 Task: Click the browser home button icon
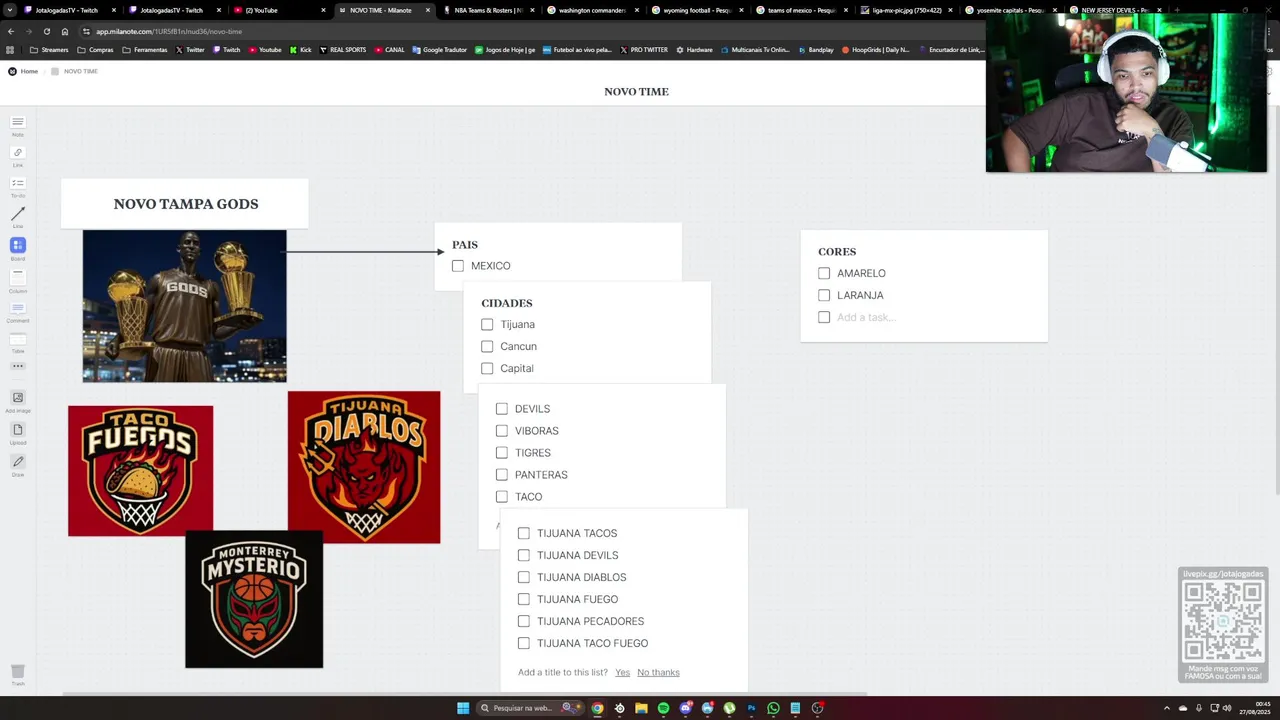[x=65, y=31]
